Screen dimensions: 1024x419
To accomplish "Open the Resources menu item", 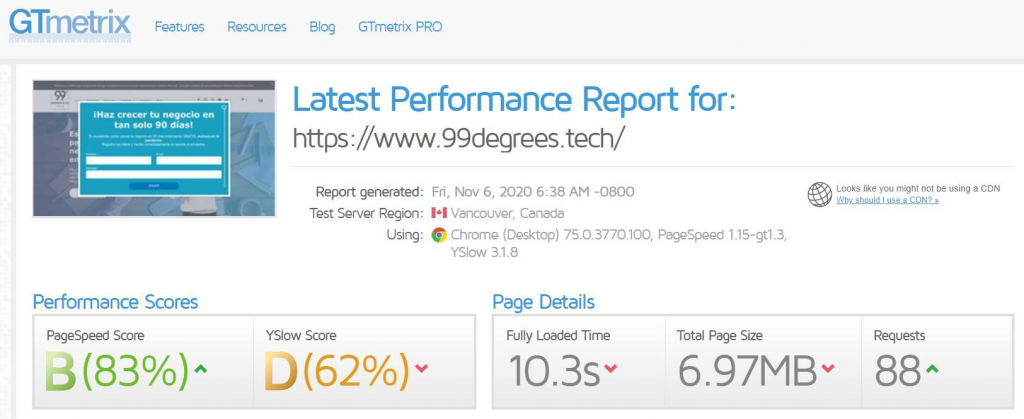I will click(257, 27).
